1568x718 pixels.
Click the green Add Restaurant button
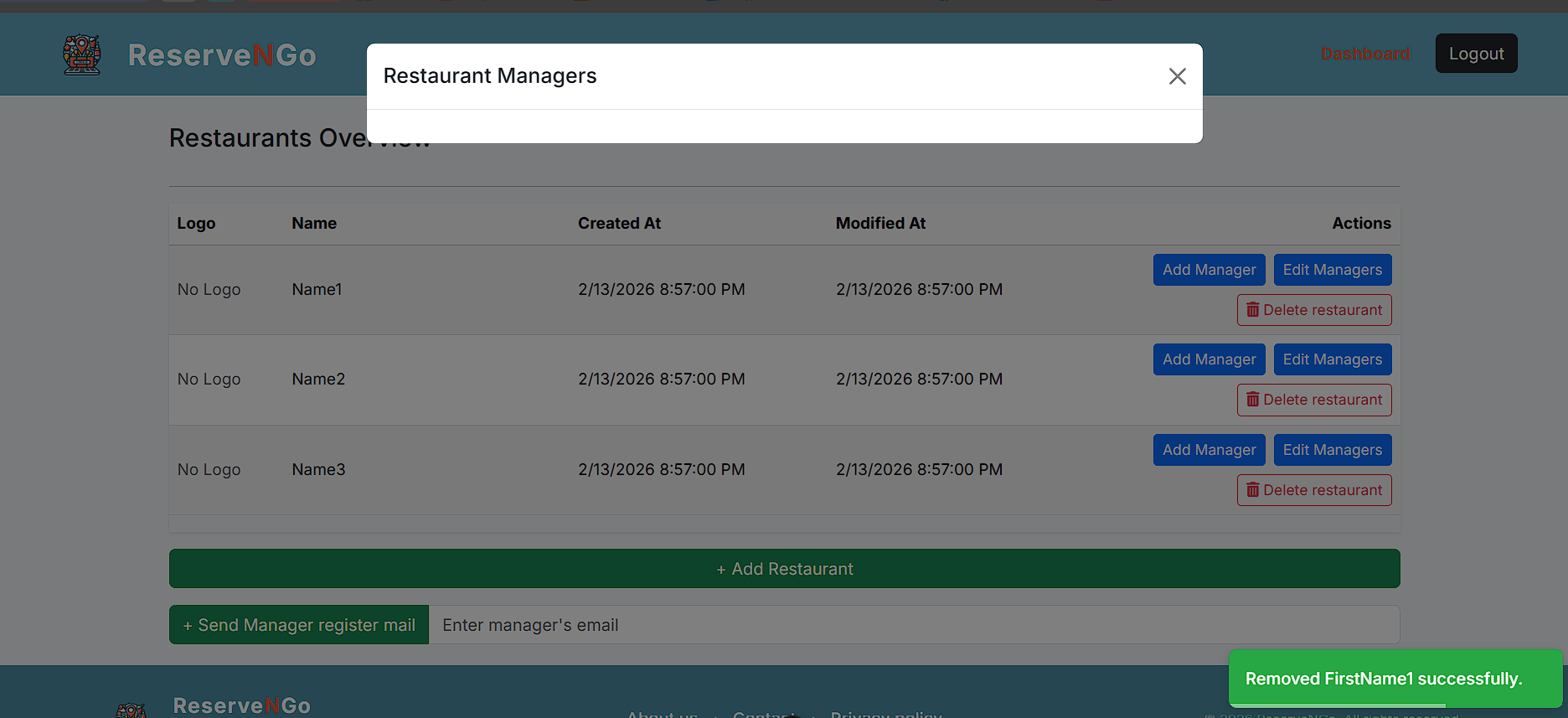(784, 569)
